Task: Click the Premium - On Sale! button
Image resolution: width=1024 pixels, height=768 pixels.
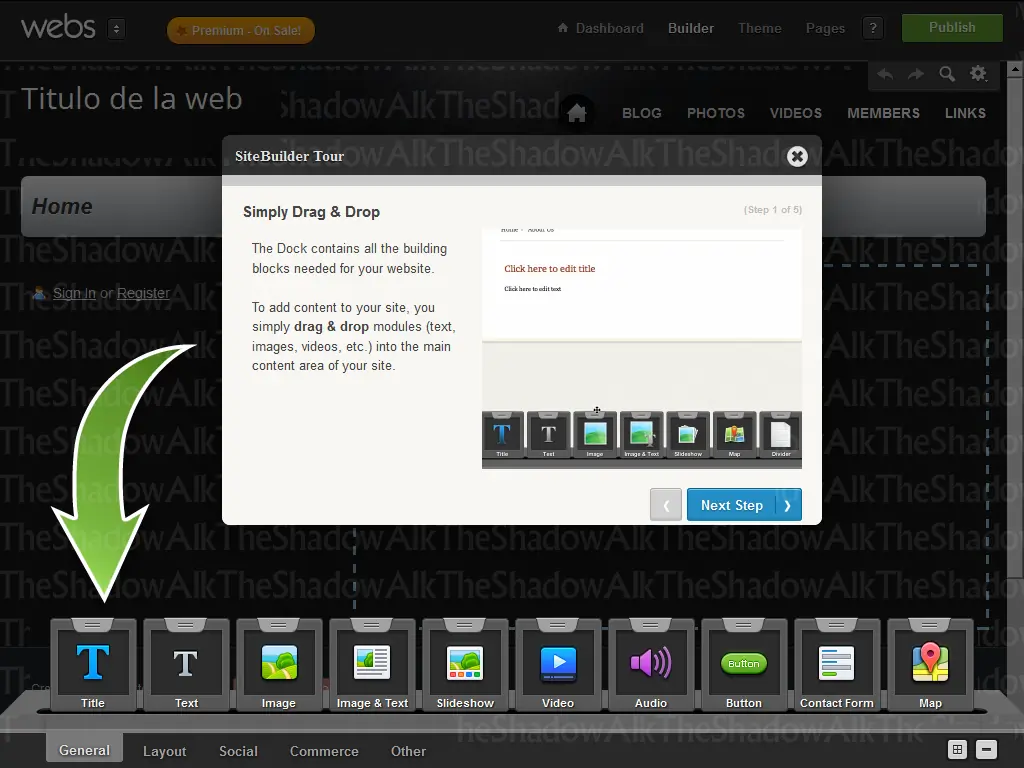Action: tap(240, 31)
